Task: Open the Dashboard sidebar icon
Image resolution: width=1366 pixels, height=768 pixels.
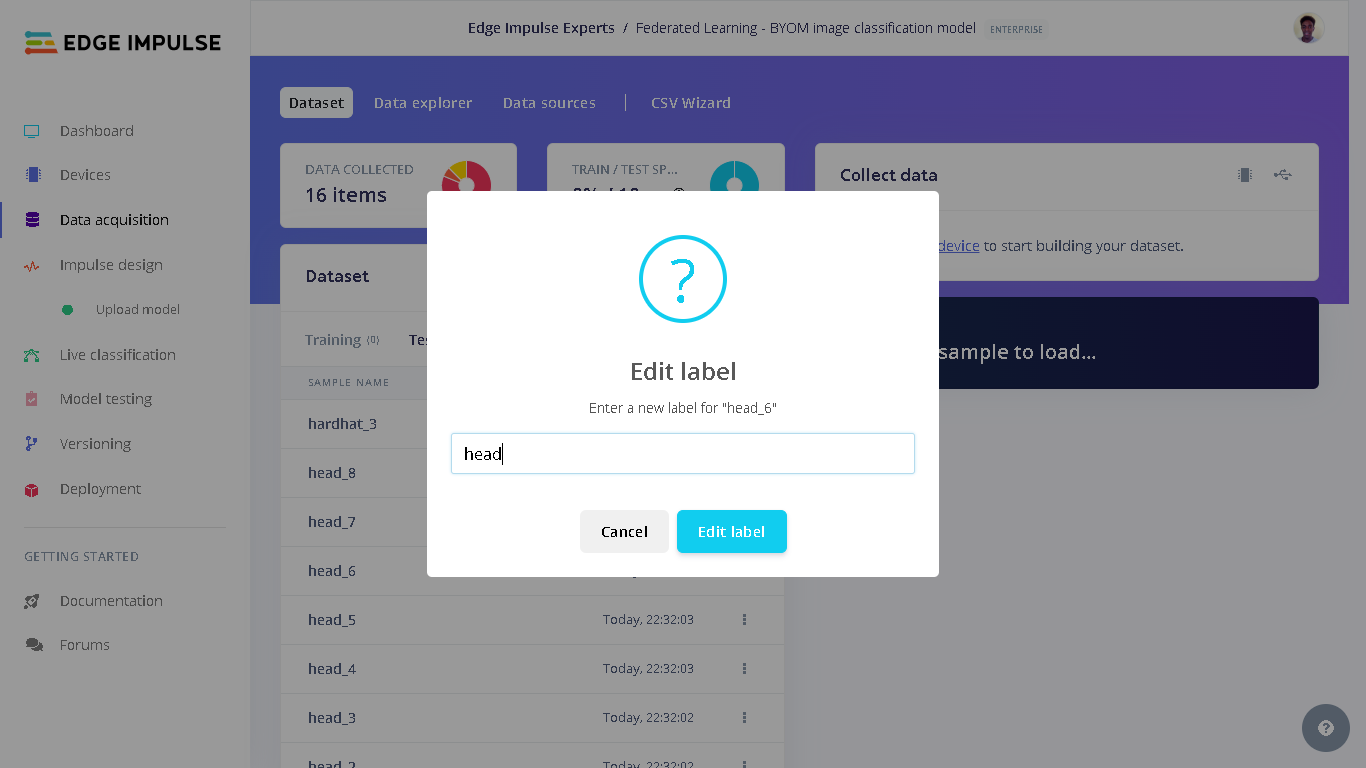Action: 32,131
